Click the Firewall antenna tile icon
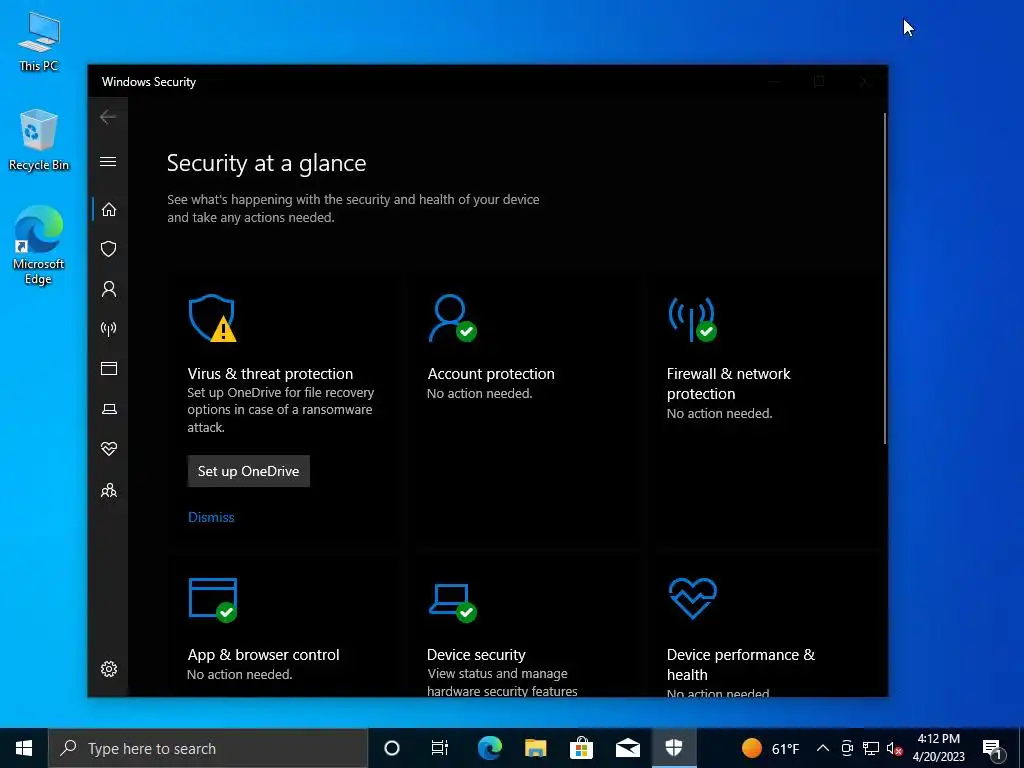This screenshot has height=768, width=1024. 692,319
